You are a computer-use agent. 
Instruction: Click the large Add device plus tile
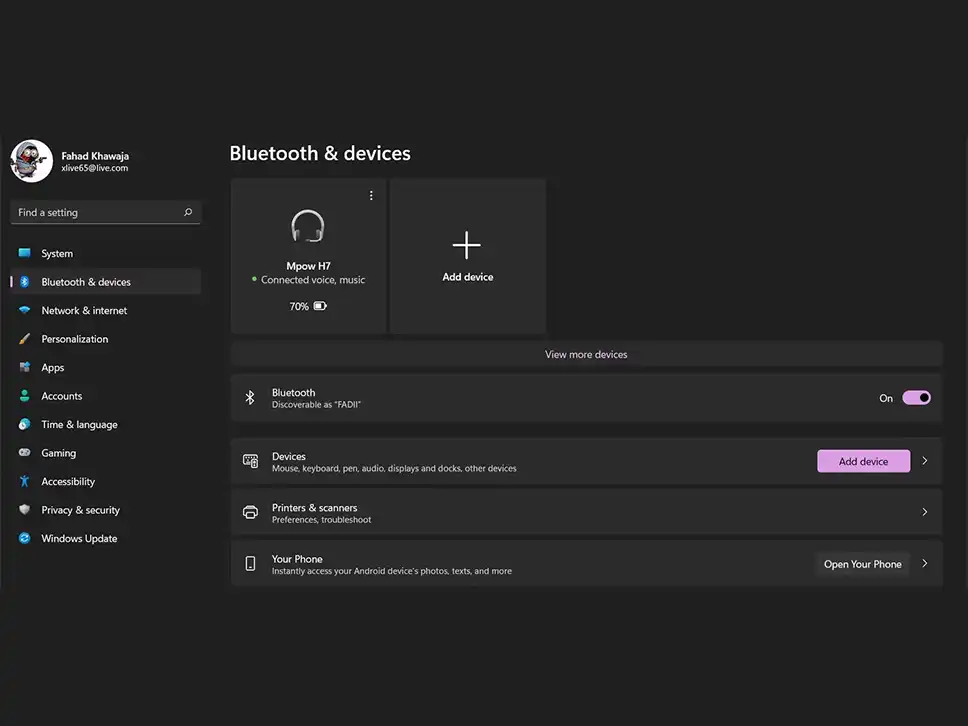coord(467,256)
